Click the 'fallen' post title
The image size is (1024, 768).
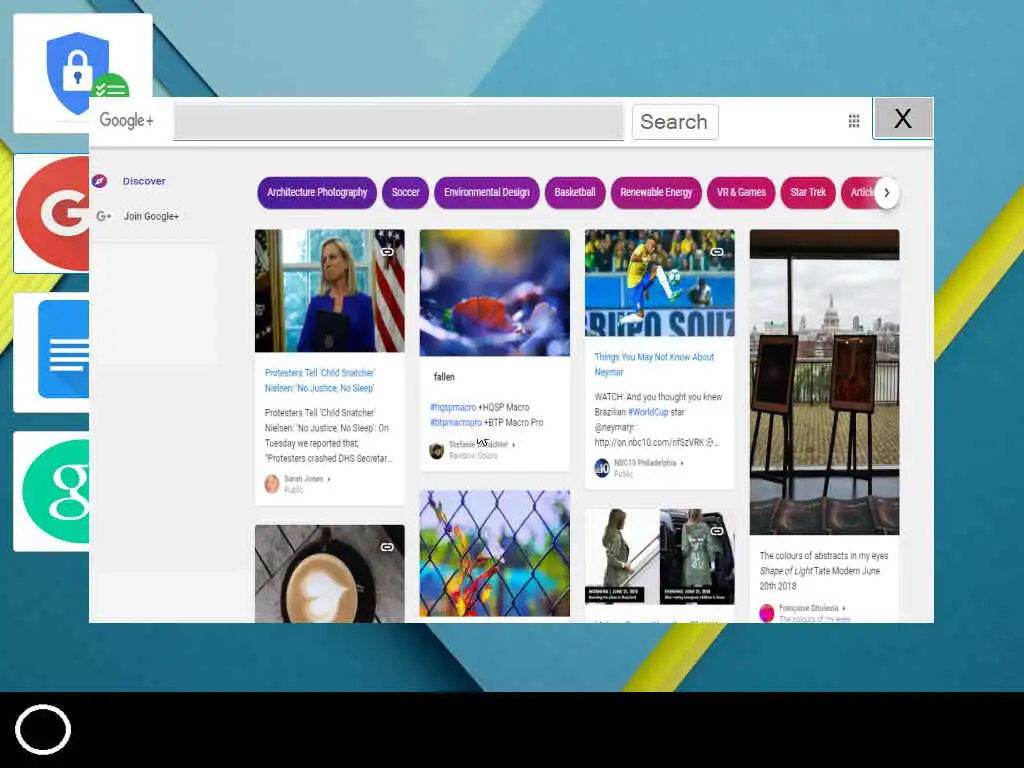click(x=444, y=377)
